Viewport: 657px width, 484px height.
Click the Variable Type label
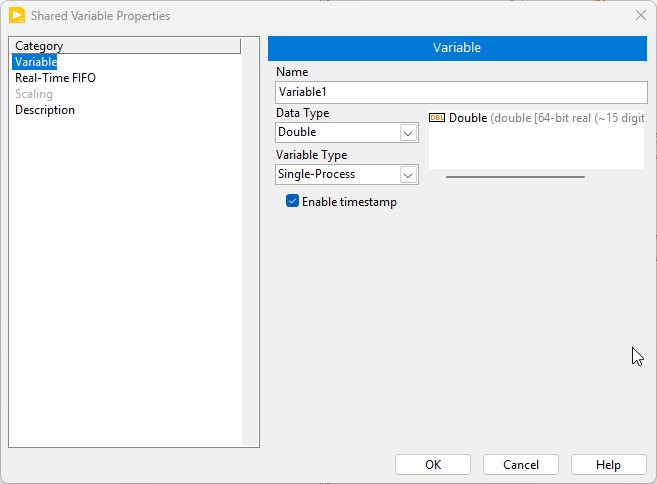[311, 155]
